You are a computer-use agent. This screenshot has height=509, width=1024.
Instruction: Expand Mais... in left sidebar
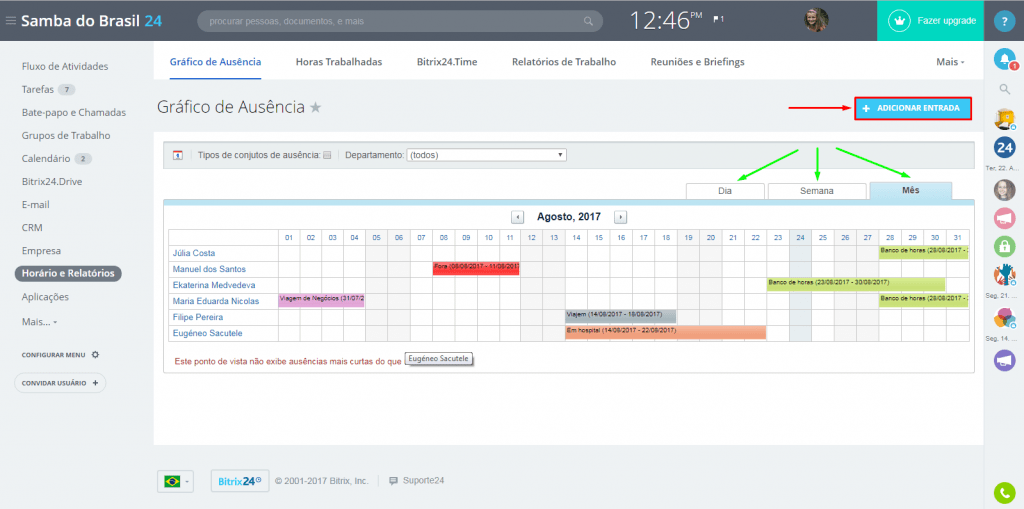click(x=39, y=322)
